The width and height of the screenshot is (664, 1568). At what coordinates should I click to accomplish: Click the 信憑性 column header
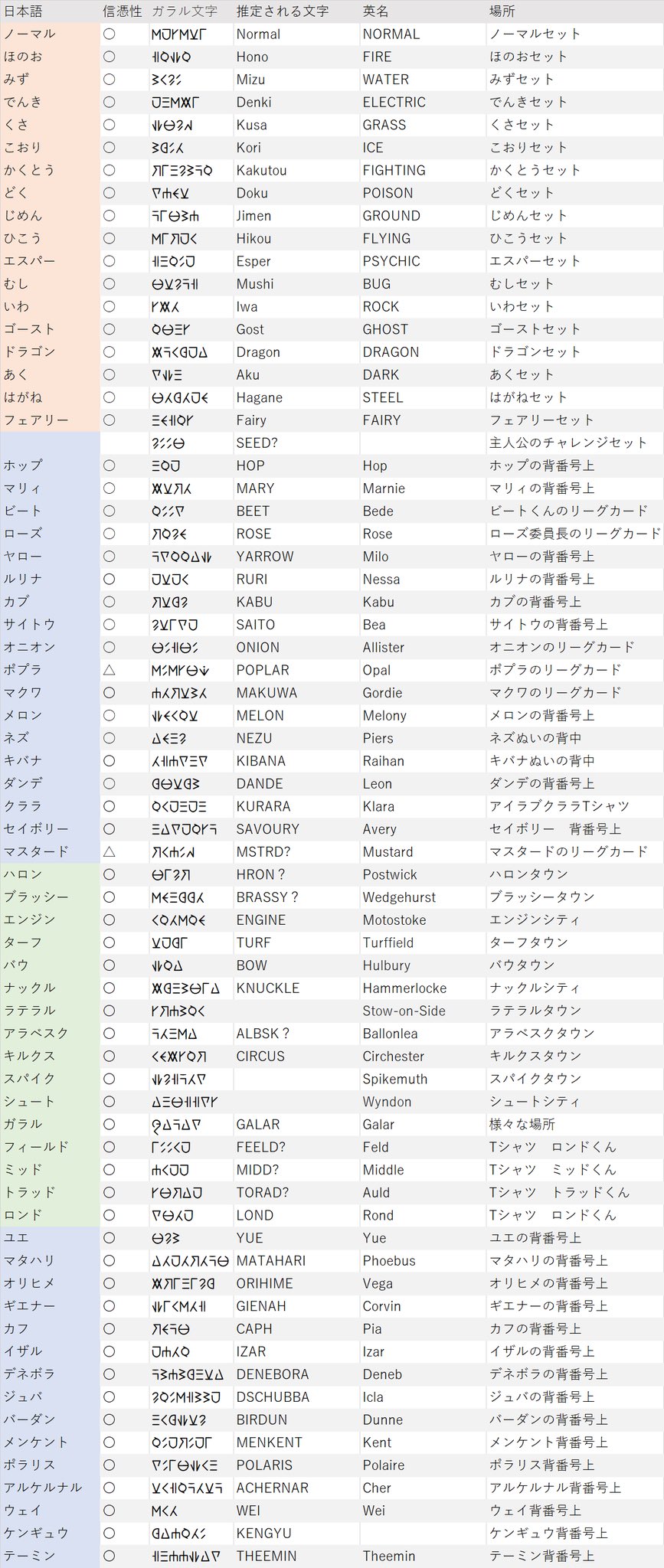tap(122, 11)
